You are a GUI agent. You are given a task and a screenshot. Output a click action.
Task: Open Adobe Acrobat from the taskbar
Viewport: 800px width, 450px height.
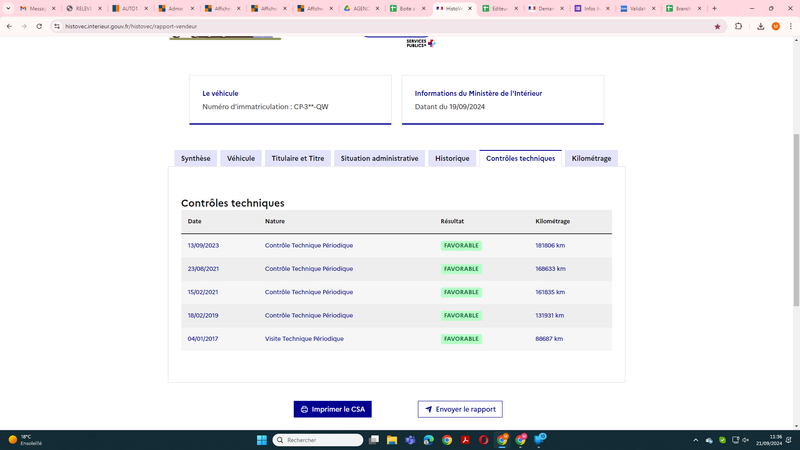(465, 440)
